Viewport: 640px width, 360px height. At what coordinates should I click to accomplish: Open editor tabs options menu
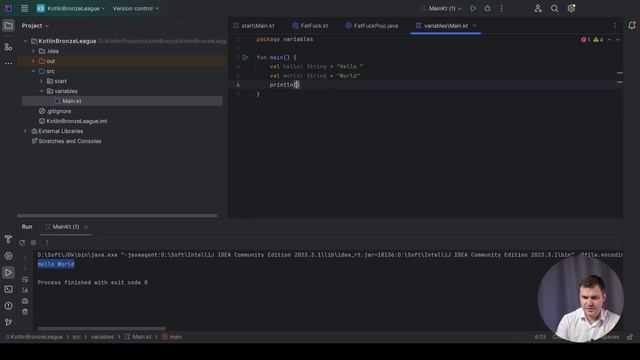click(x=615, y=26)
